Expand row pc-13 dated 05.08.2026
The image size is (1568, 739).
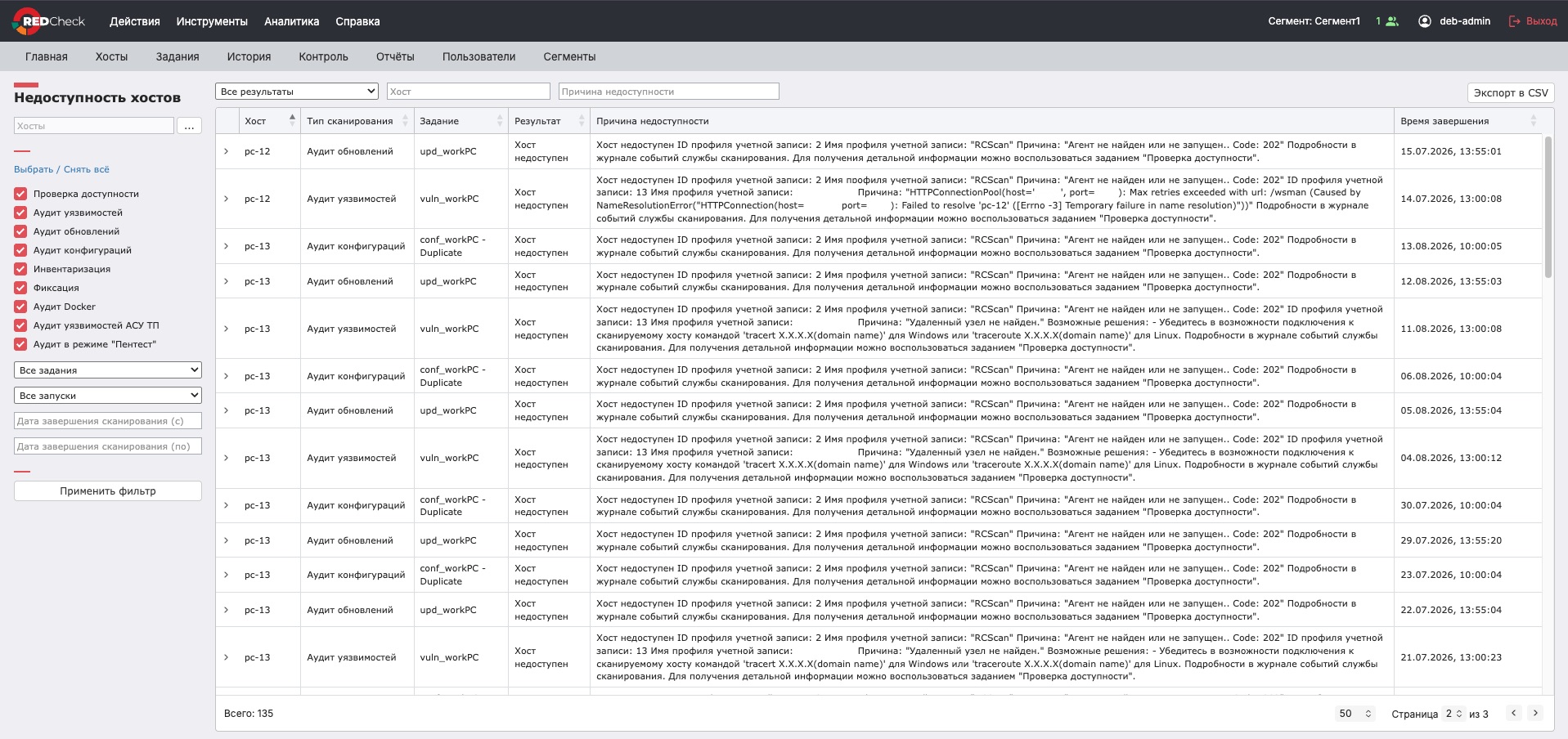point(227,410)
